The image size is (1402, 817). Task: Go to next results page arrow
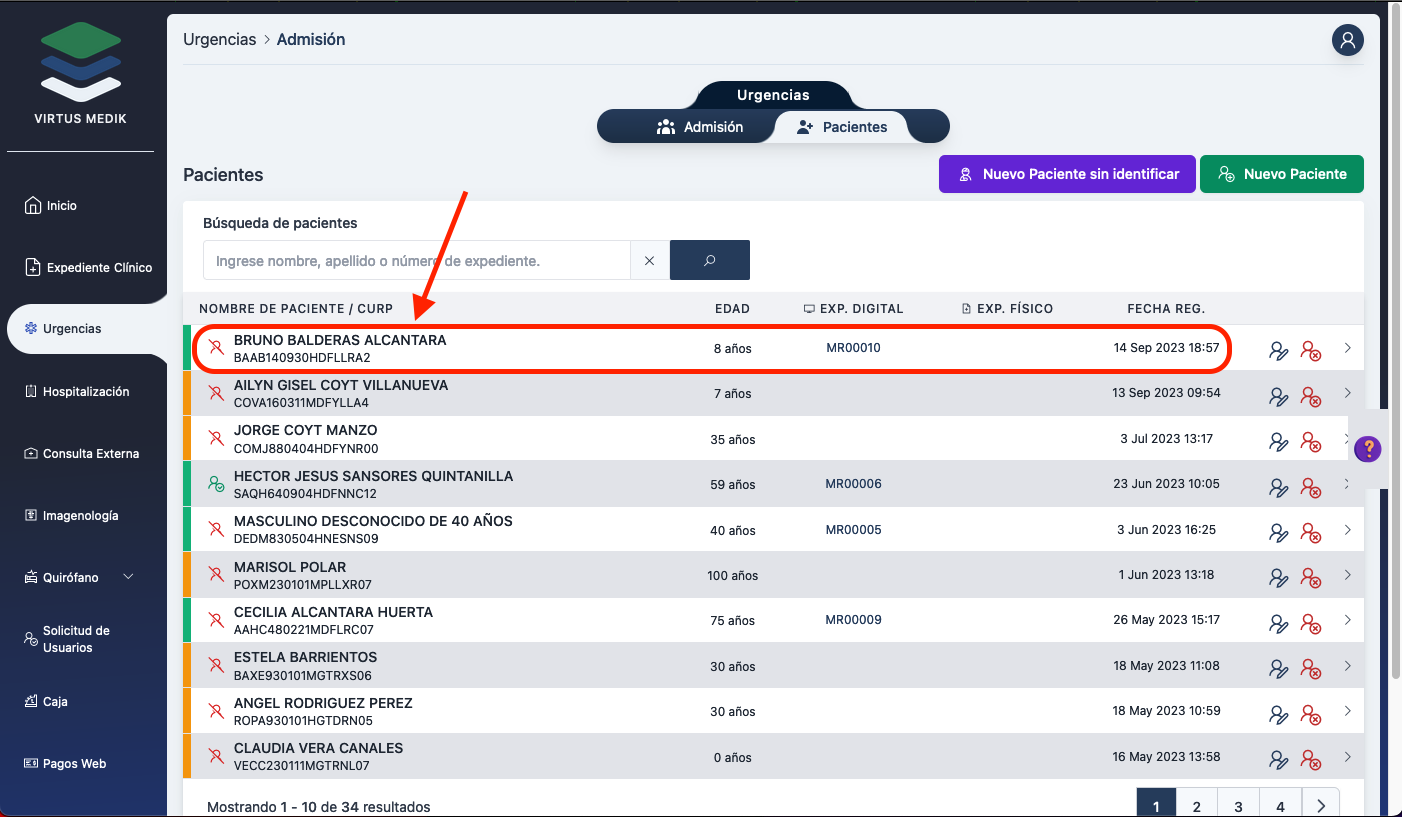pos(1321,806)
